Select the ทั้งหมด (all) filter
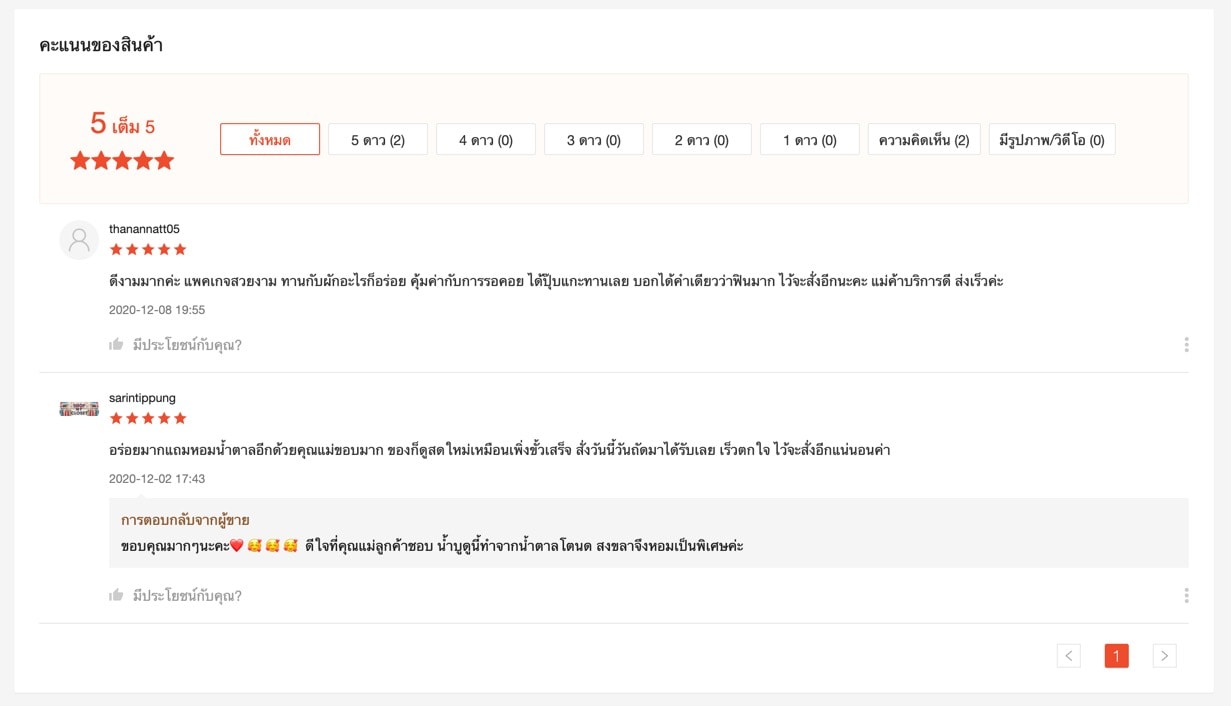The width and height of the screenshot is (1231, 706). point(270,140)
